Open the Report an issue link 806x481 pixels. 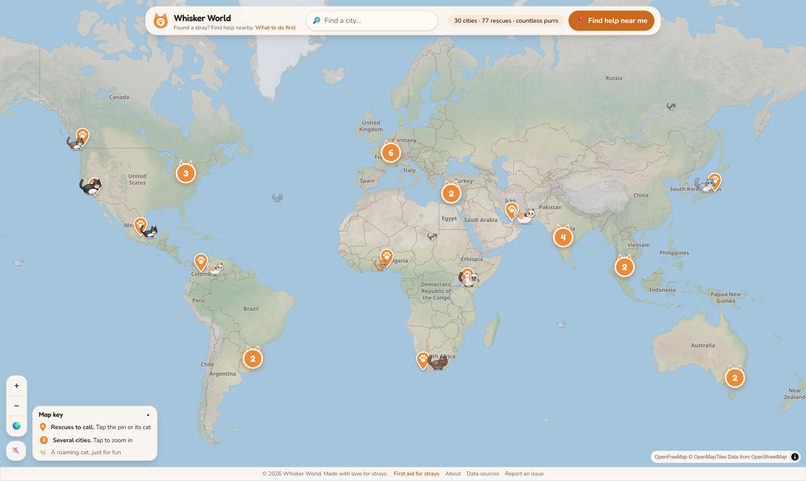(x=524, y=474)
